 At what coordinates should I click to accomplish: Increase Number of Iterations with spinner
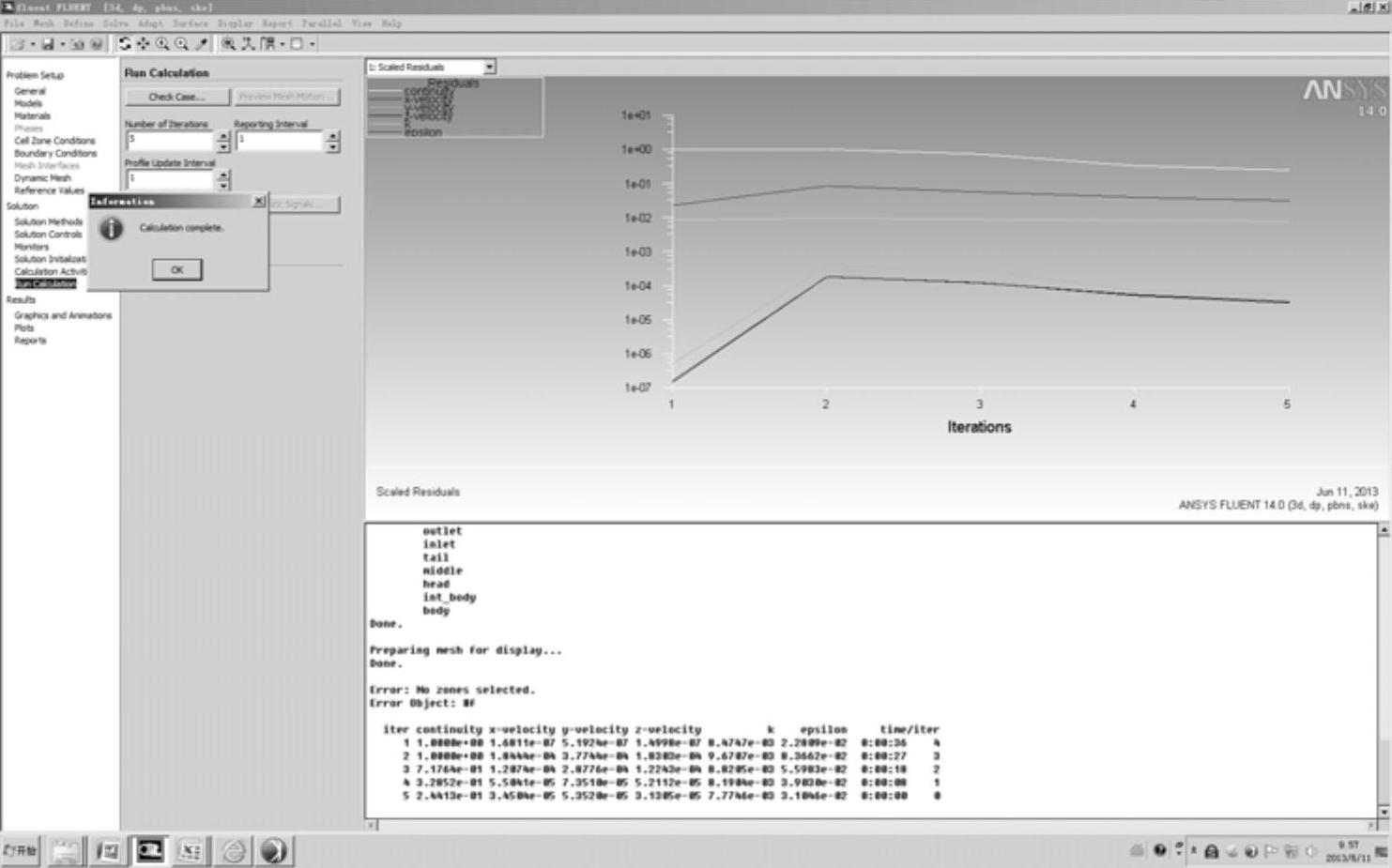[223, 136]
